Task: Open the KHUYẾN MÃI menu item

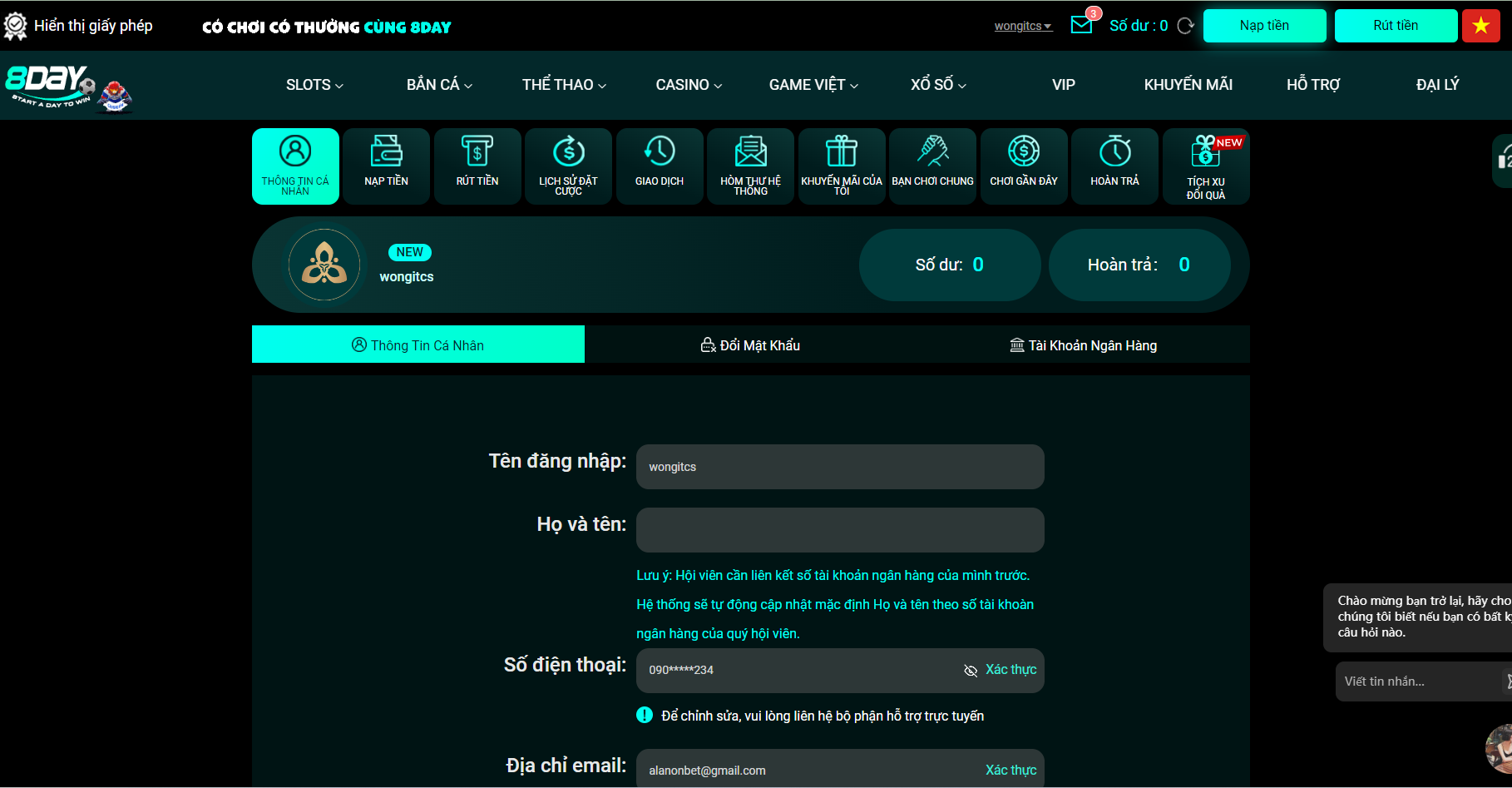Action: coord(1188,85)
